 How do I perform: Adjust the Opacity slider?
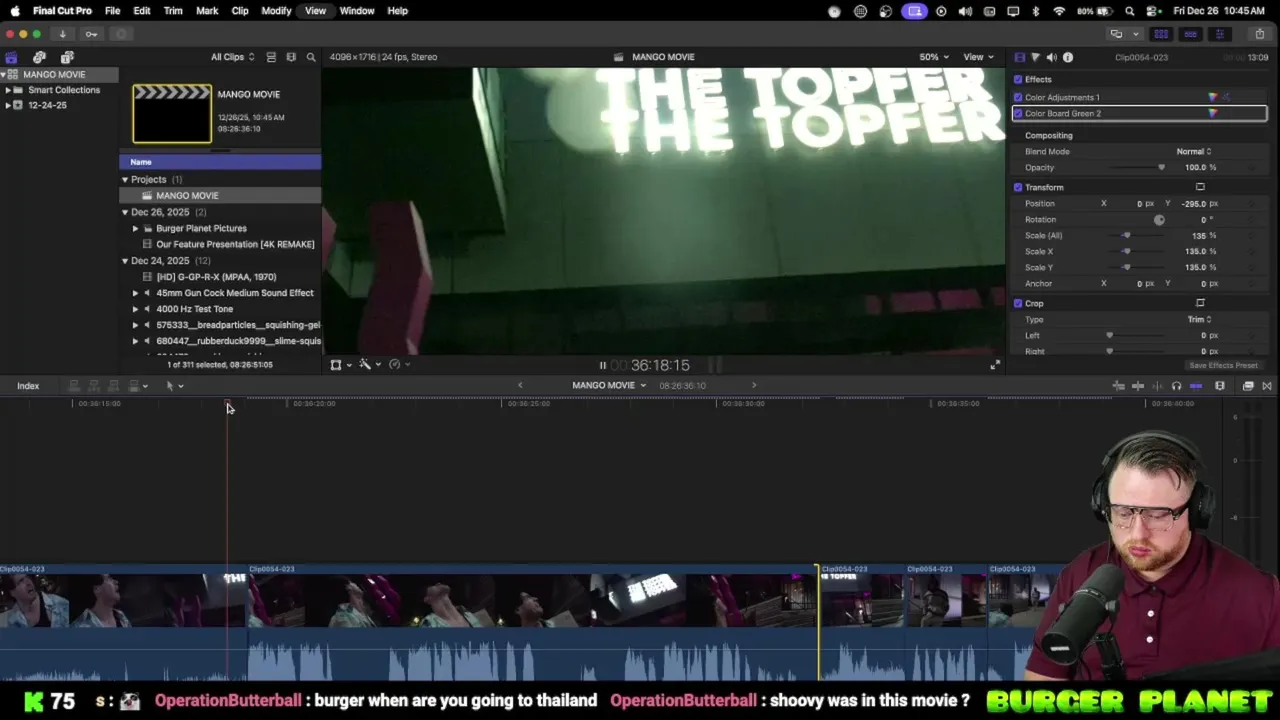[1161, 167]
